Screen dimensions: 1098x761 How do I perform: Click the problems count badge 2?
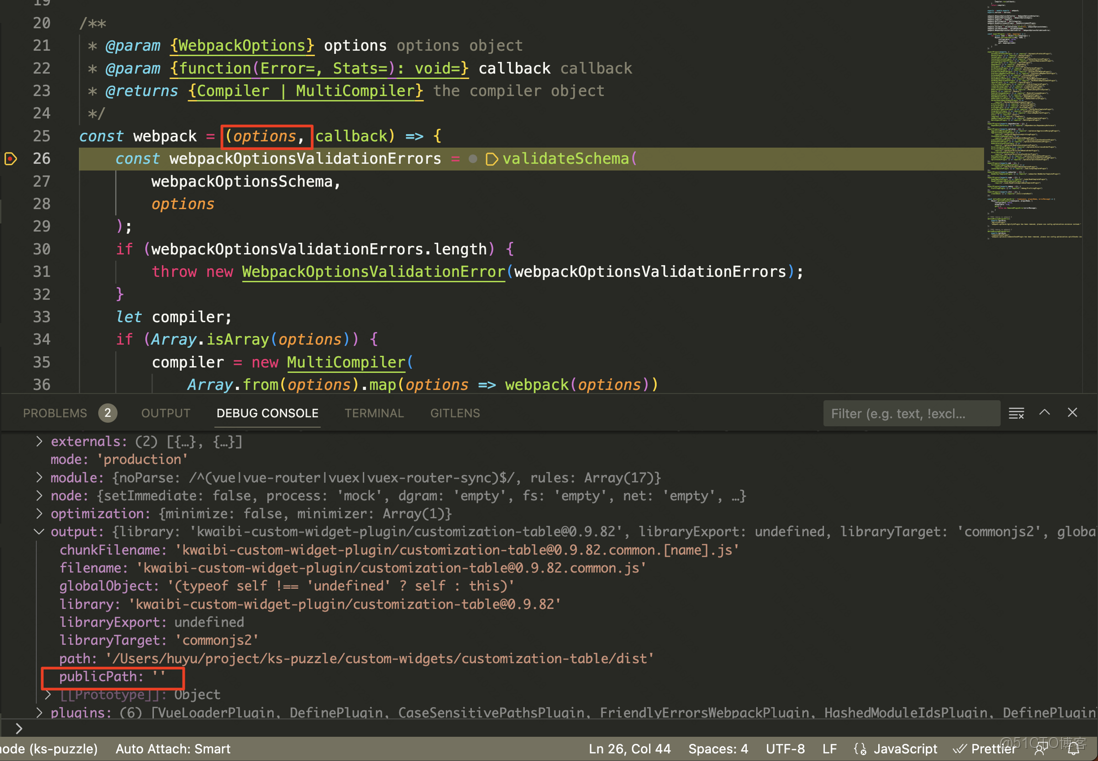(x=107, y=413)
